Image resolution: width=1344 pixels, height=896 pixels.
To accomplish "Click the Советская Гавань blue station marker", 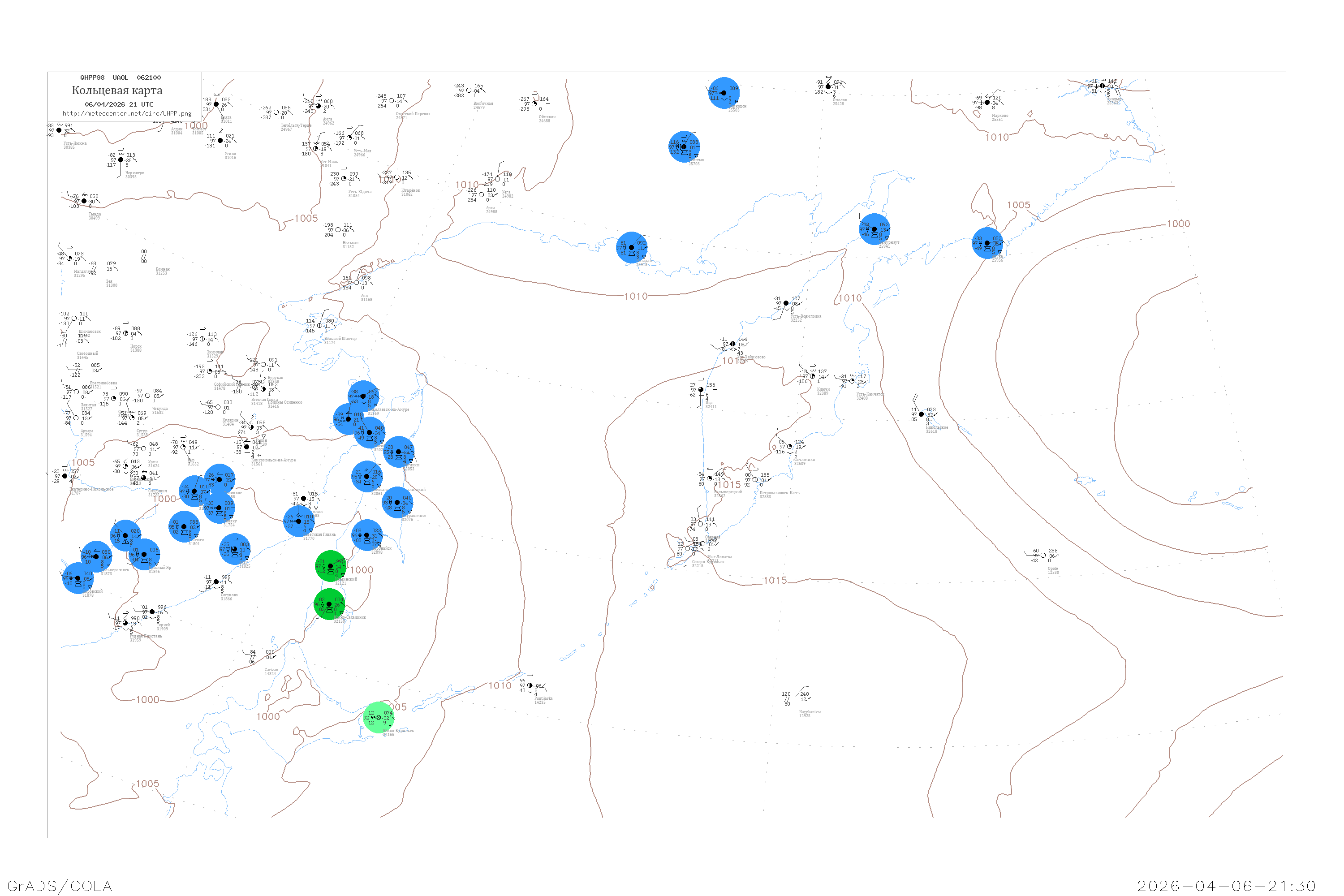I will [x=298, y=521].
